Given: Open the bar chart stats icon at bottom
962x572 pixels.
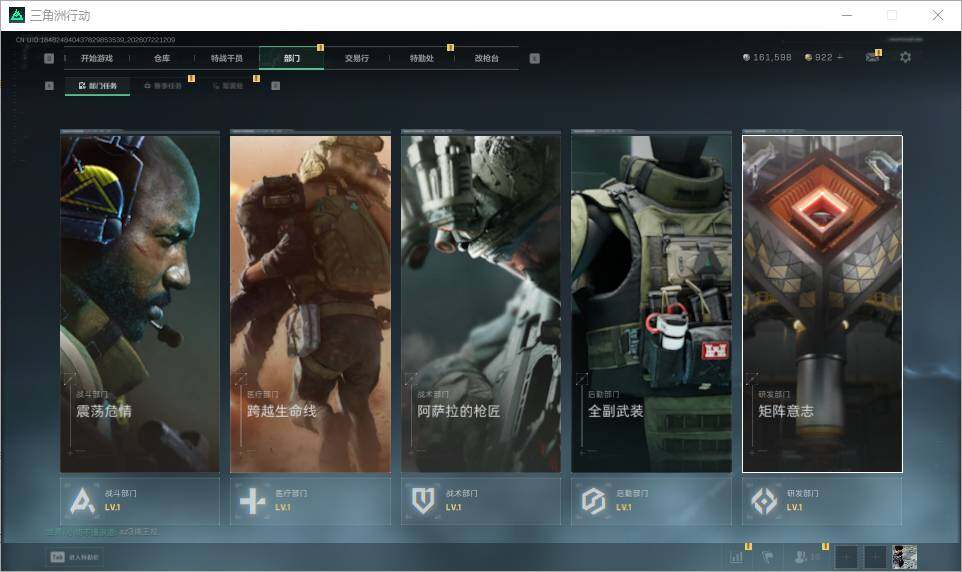Looking at the screenshot, I should [736, 557].
